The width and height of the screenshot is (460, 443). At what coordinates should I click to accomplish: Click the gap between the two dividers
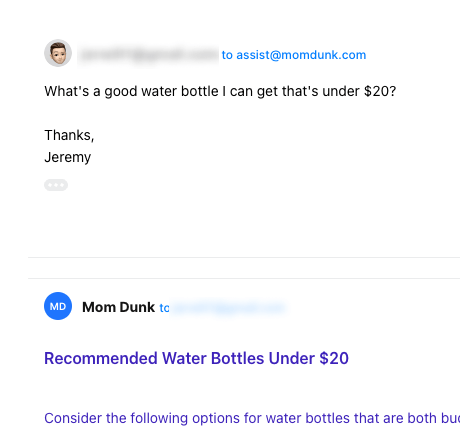click(244, 268)
